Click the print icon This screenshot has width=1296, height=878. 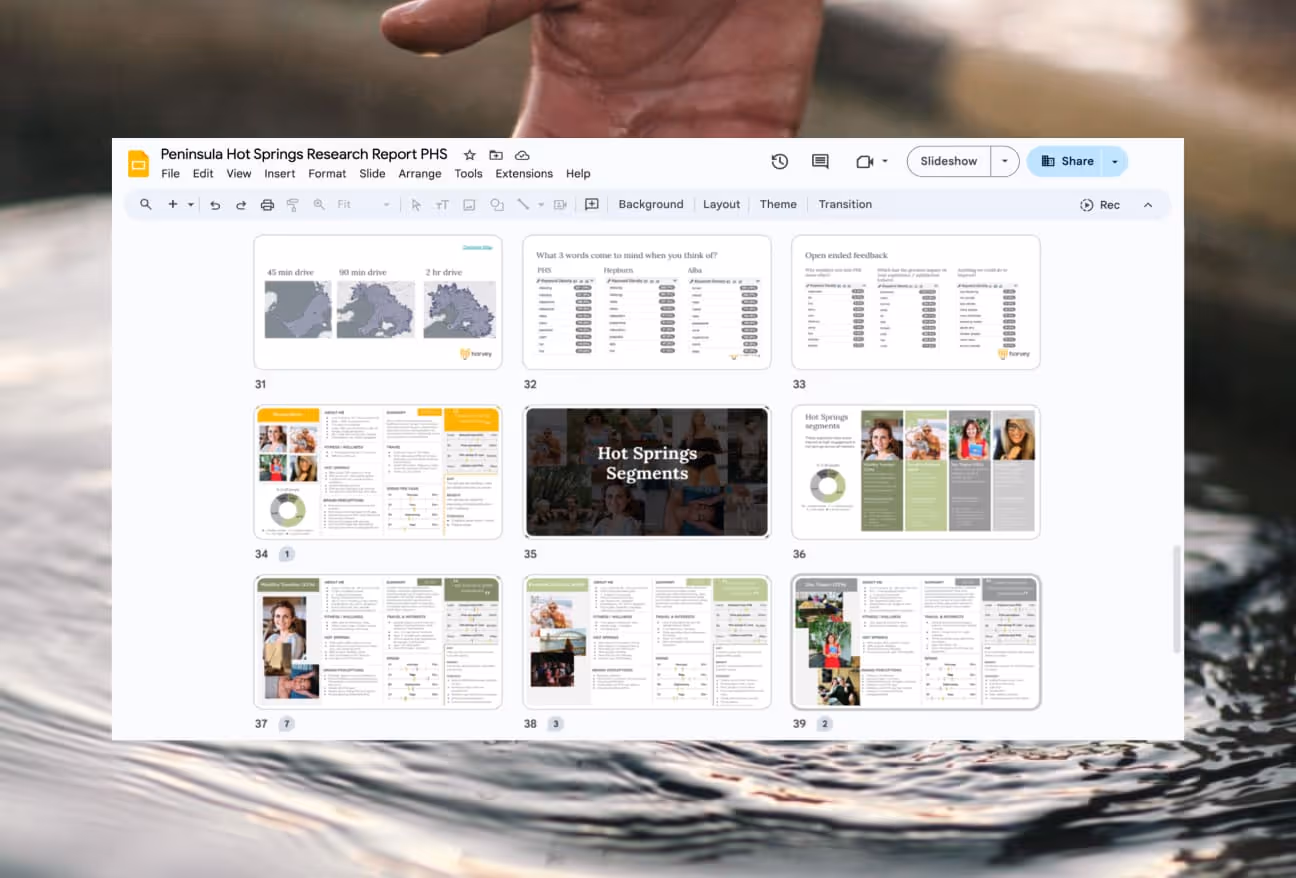pyautogui.click(x=267, y=204)
